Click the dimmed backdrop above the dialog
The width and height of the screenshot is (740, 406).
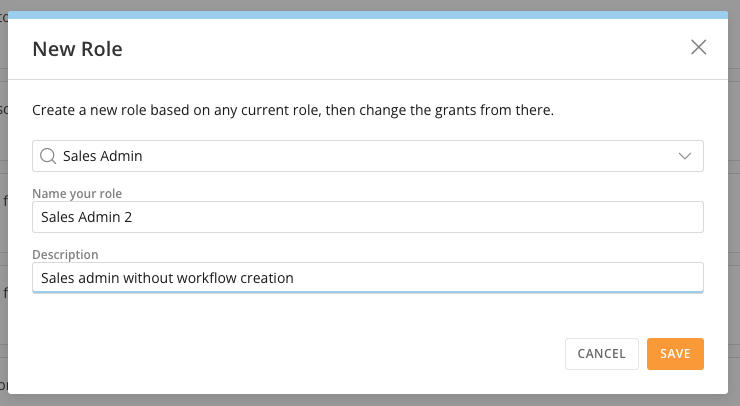pos(368,5)
